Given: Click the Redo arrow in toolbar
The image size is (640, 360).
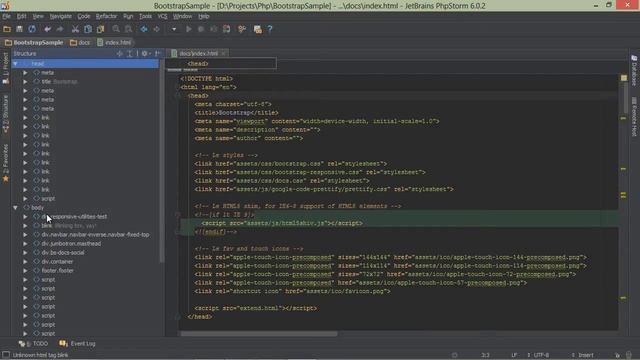Looking at the screenshot, I should tap(60, 29).
